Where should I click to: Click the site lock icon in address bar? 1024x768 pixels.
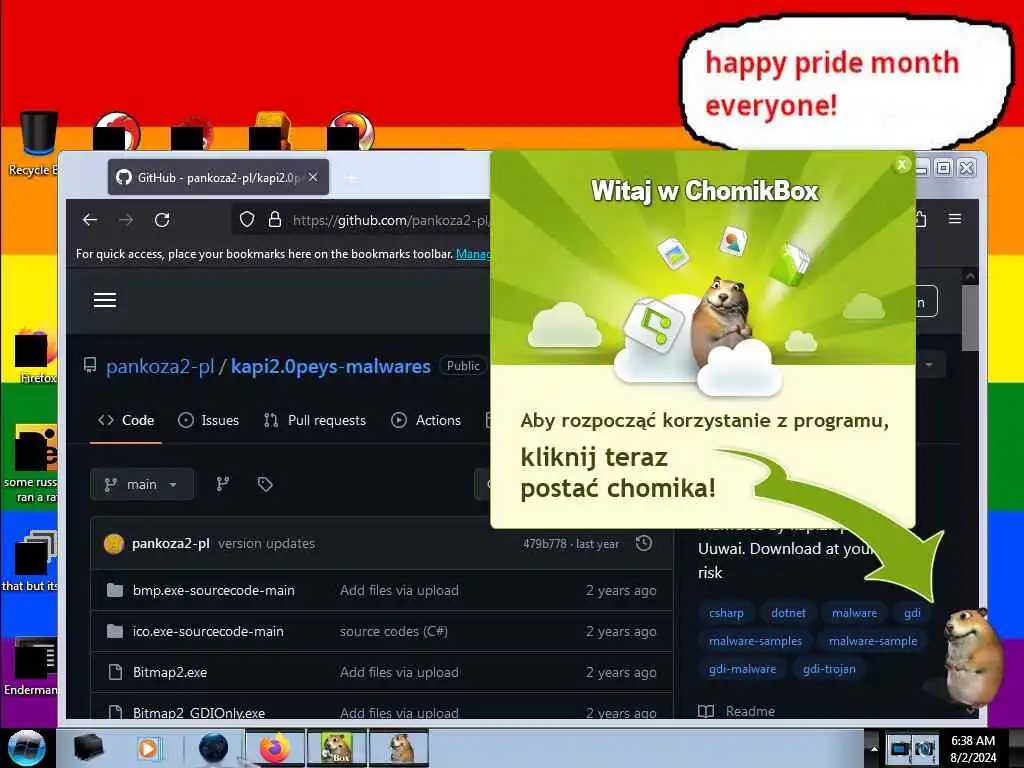[275, 219]
